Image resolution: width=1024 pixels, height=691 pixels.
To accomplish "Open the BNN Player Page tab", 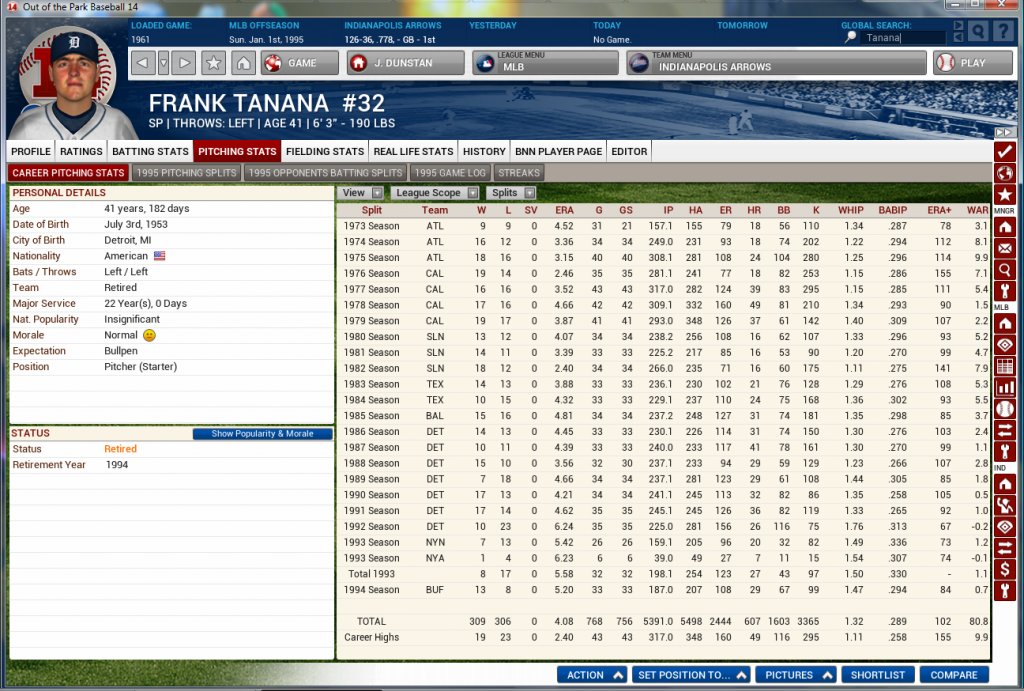I will (558, 151).
